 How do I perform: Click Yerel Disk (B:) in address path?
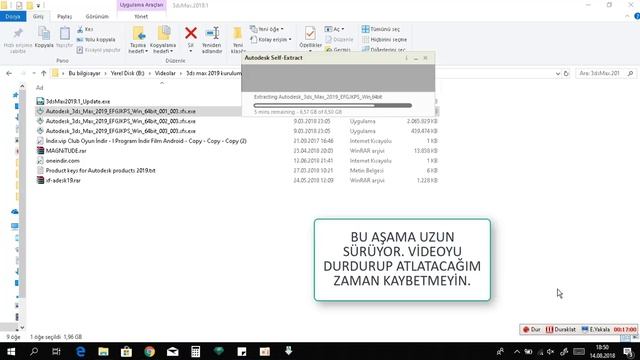127,73
